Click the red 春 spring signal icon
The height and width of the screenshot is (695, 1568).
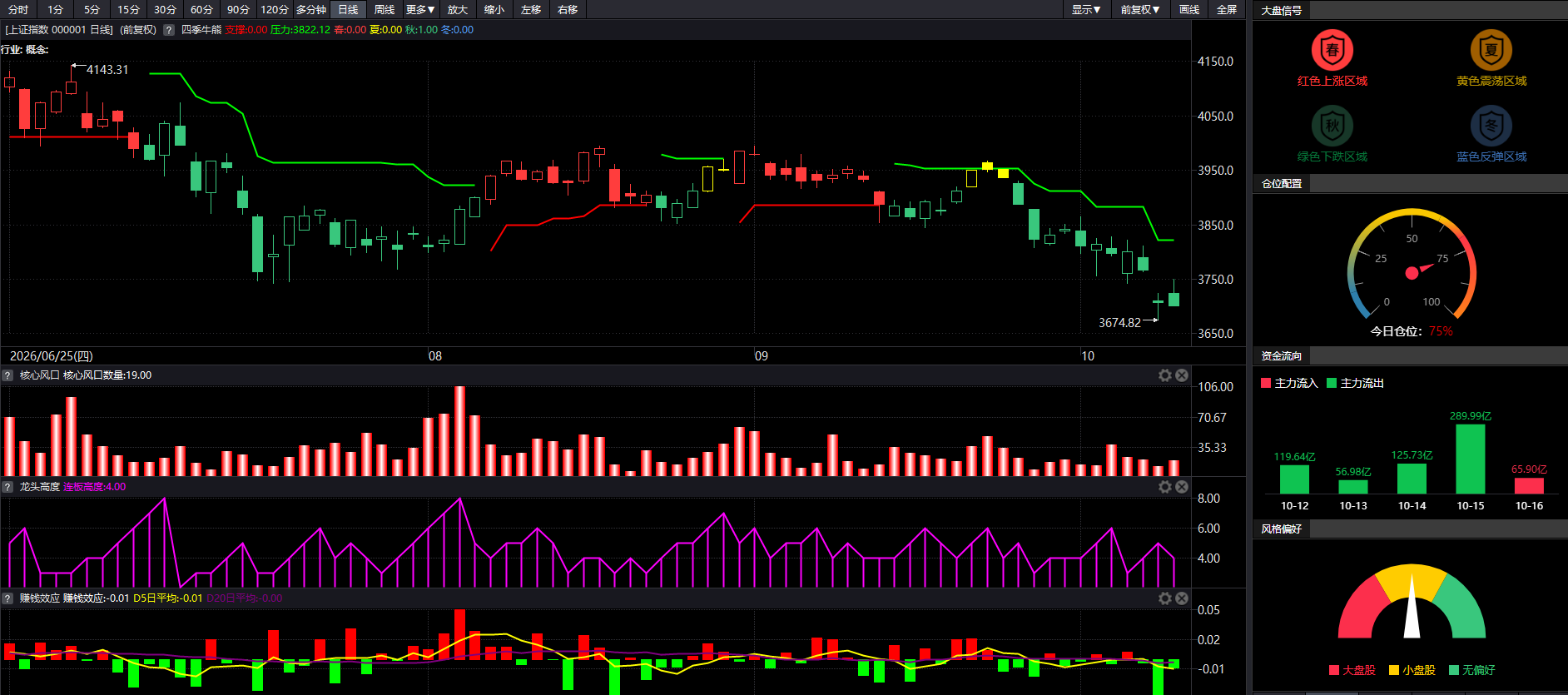tap(1332, 50)
